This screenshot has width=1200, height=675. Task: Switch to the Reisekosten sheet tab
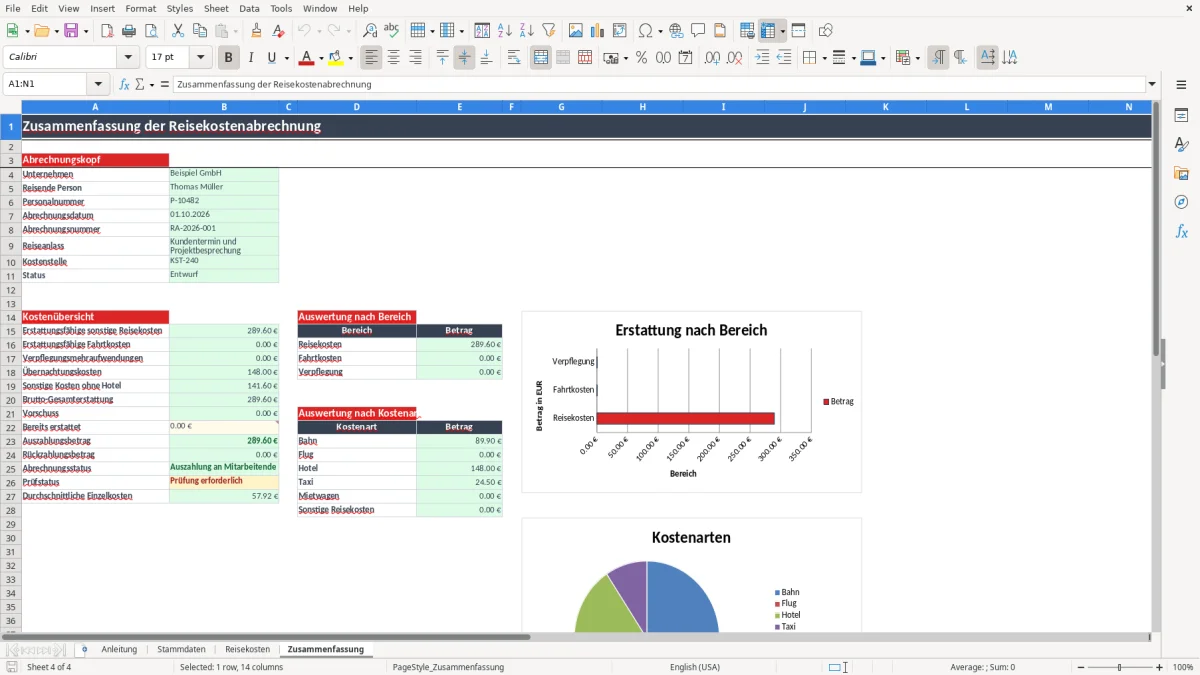point(247,649)
